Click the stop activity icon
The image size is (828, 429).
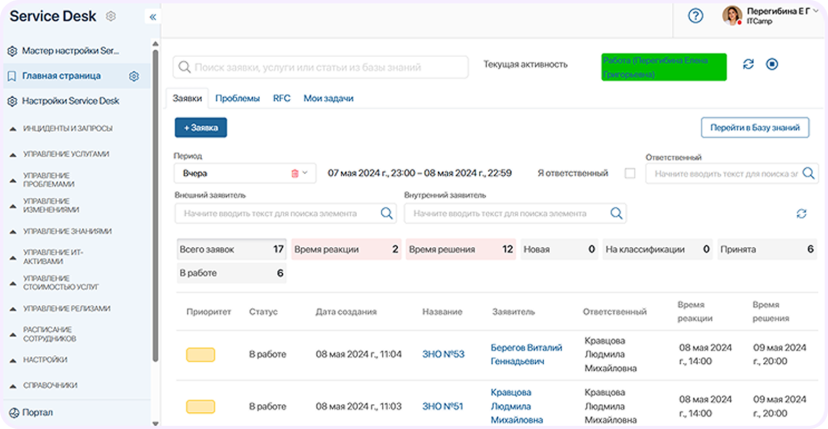(x=772, y=64)
